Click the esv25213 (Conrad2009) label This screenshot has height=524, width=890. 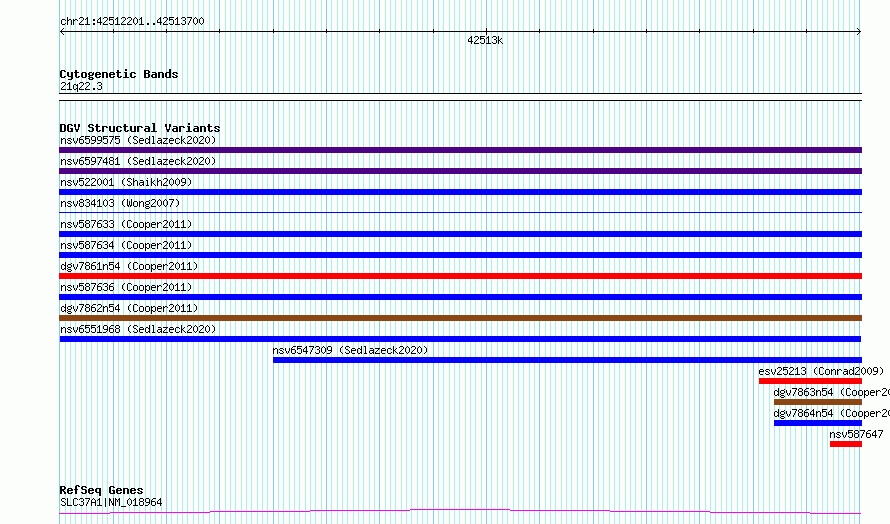[x=821, y=371]
